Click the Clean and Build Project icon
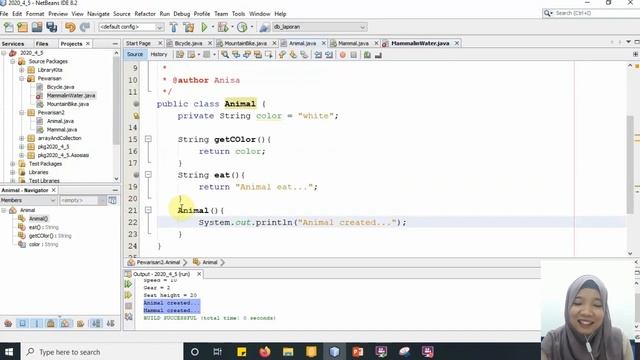The width and height of the screenshot is (640, 360). coord(188,27)
